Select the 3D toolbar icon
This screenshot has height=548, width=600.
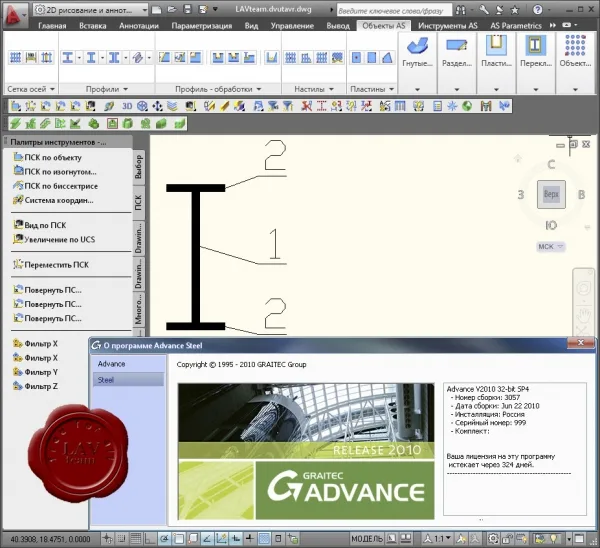coord(127,106)
